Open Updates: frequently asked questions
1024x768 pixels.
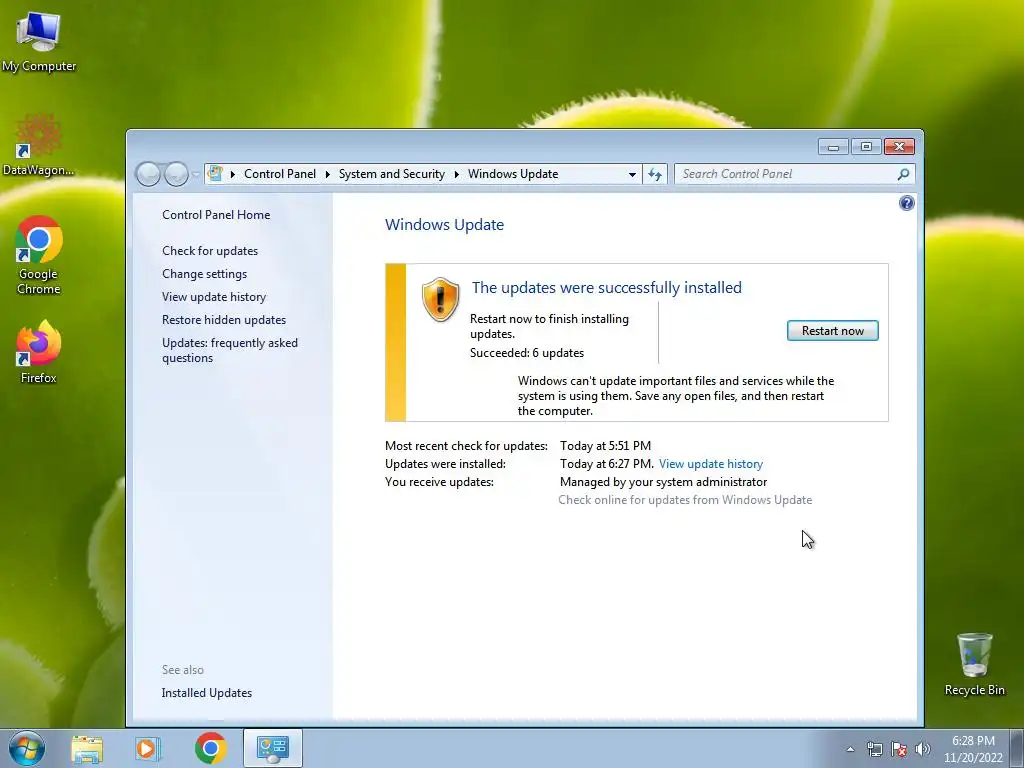click(229, 350)
